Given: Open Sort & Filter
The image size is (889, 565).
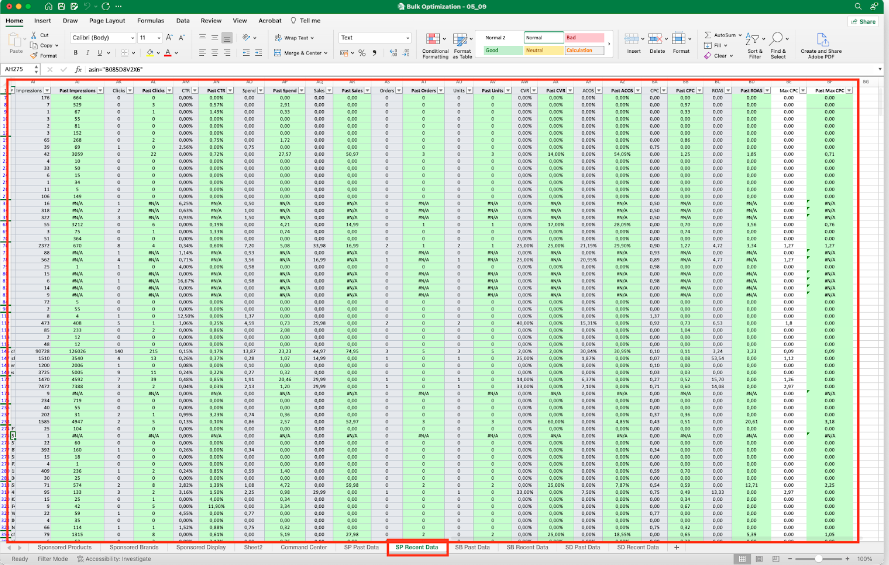Looking at the screenshot, I should pyautogui.click(x=755, y=45).
